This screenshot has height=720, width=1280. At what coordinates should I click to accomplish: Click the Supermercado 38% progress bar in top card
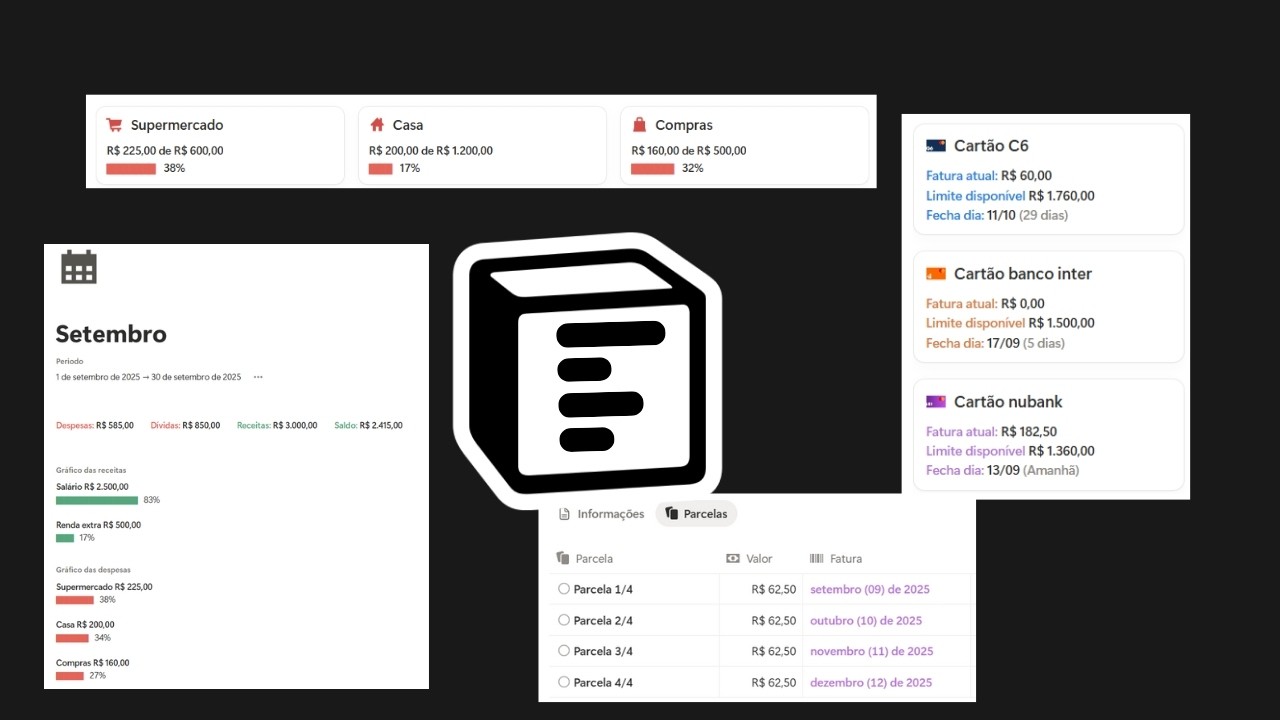click(x=131, y=169)
